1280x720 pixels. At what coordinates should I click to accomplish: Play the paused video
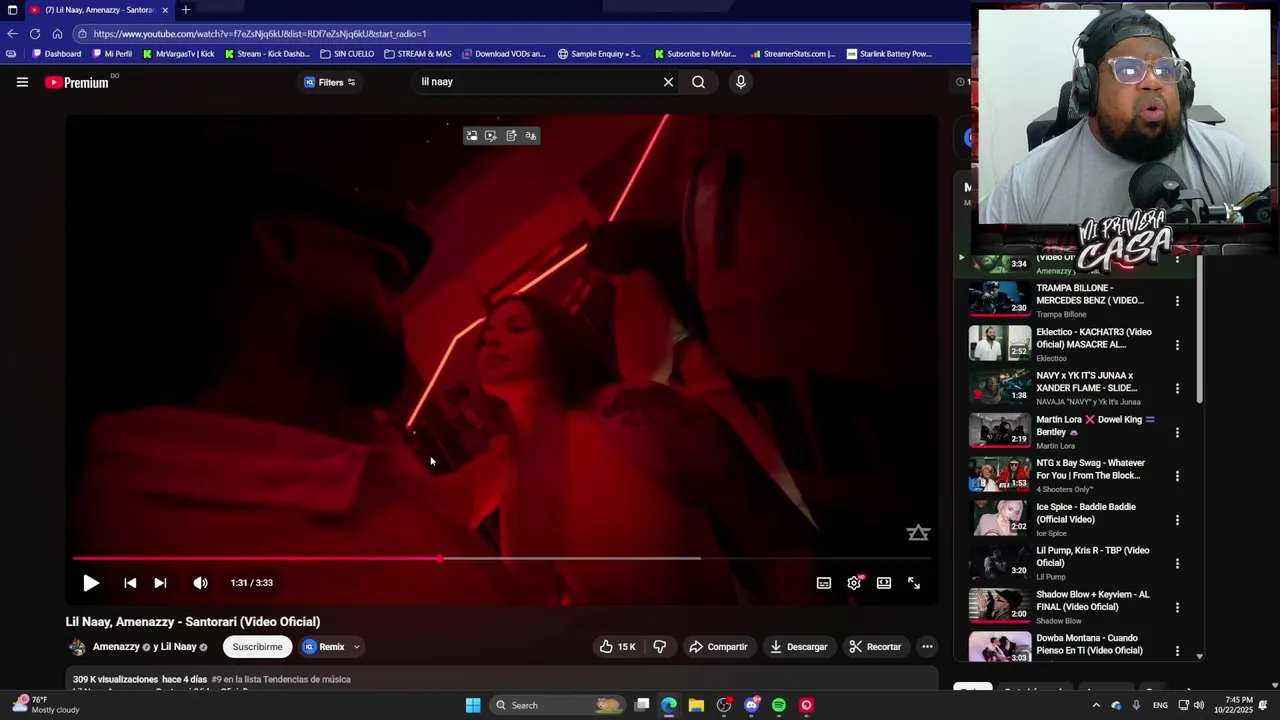click(91, 583)
